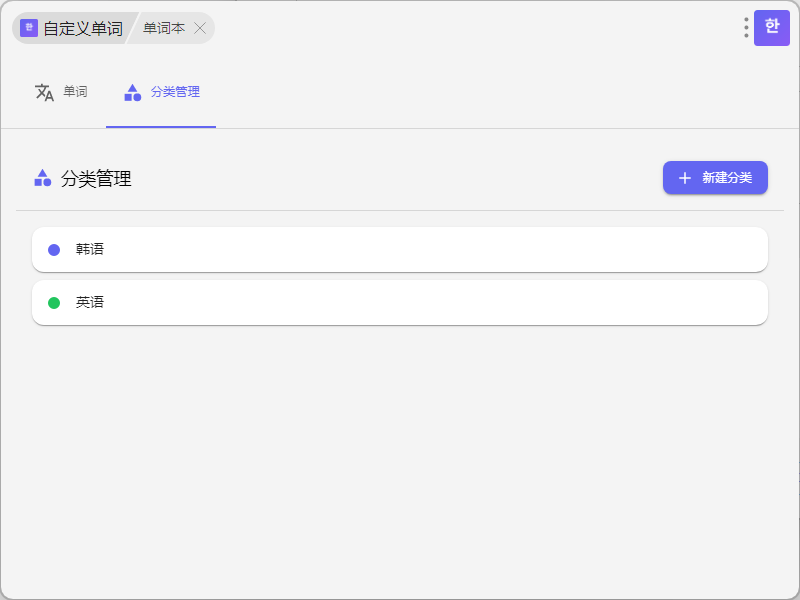Open the 韩语 category row
The image size is (800, 600).
tap(400, 249)
